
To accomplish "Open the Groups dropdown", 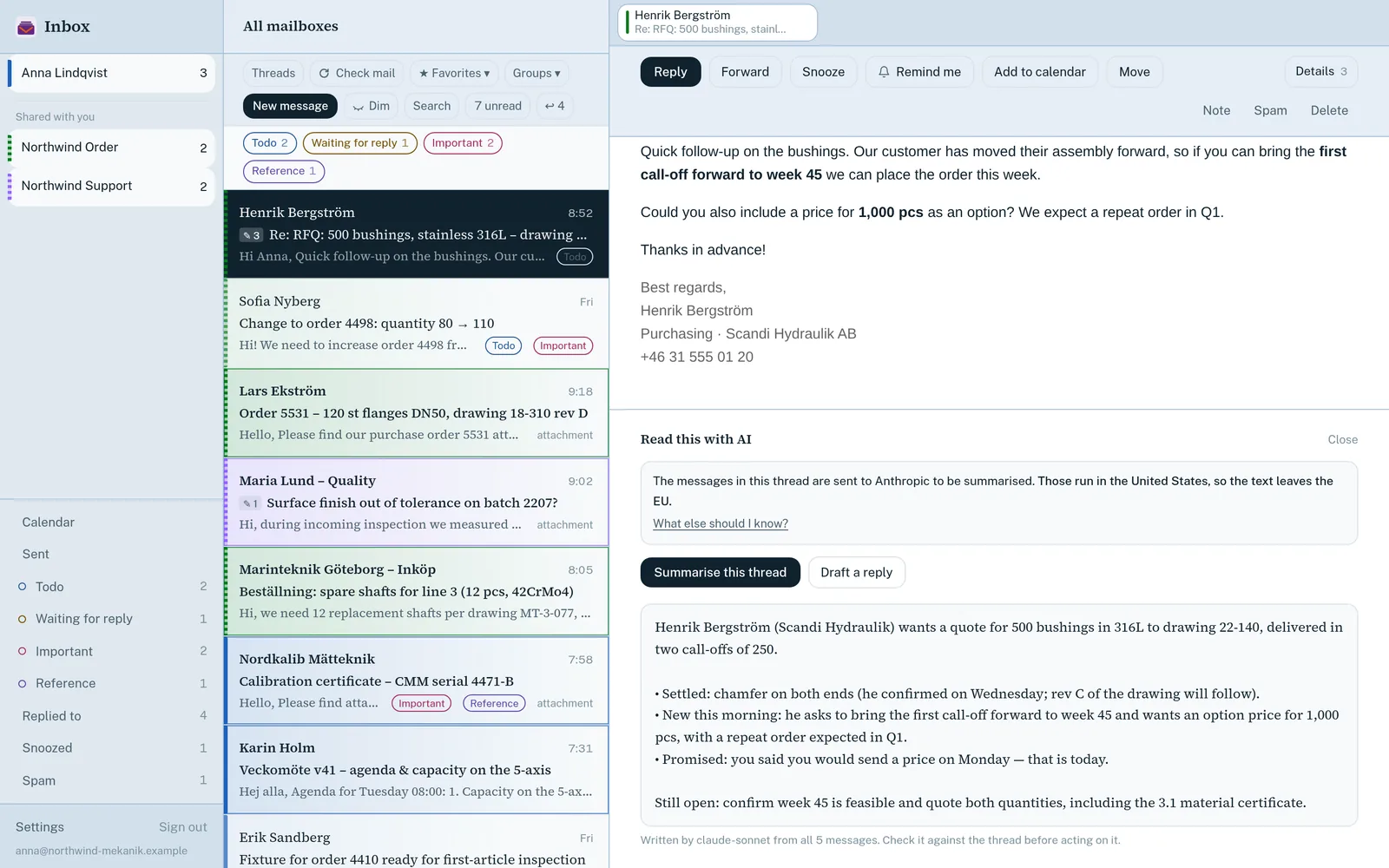I will point(537,74).
